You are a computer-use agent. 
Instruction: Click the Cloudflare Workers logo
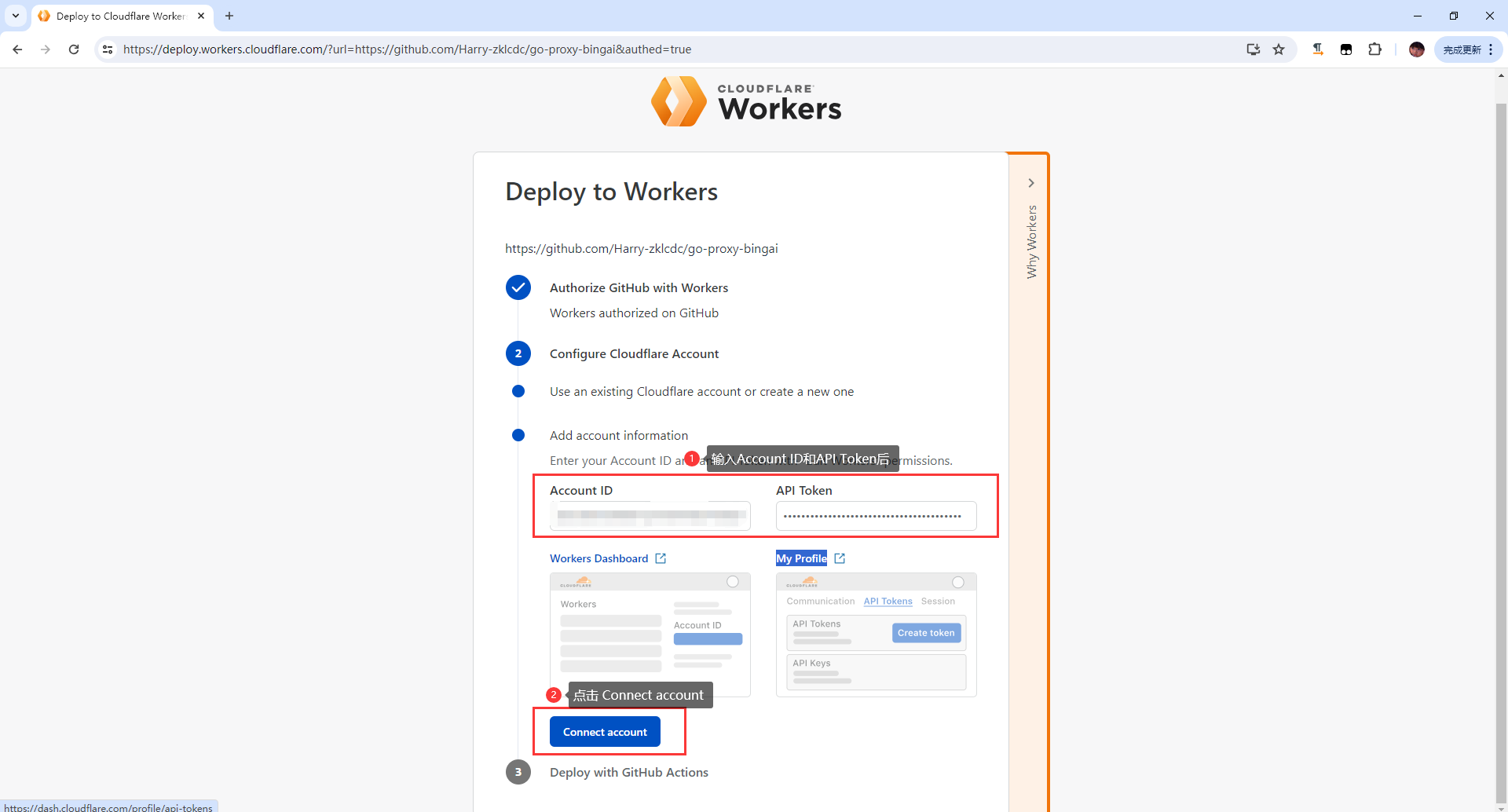click(x=746, y=102)
